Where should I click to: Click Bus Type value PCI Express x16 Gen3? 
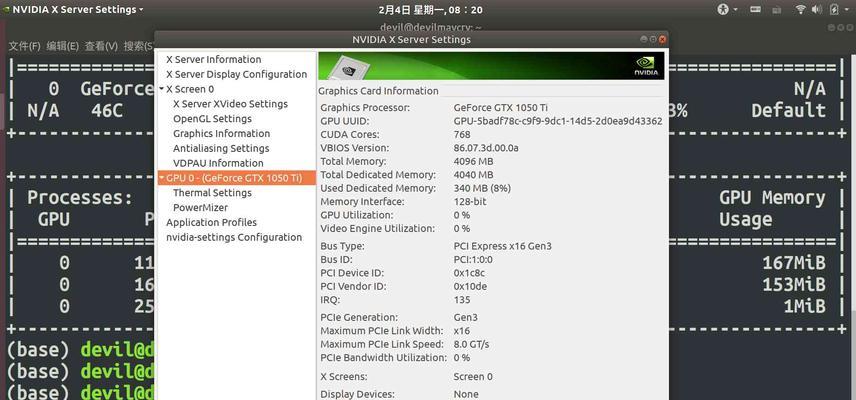click(x=502, y=246)
